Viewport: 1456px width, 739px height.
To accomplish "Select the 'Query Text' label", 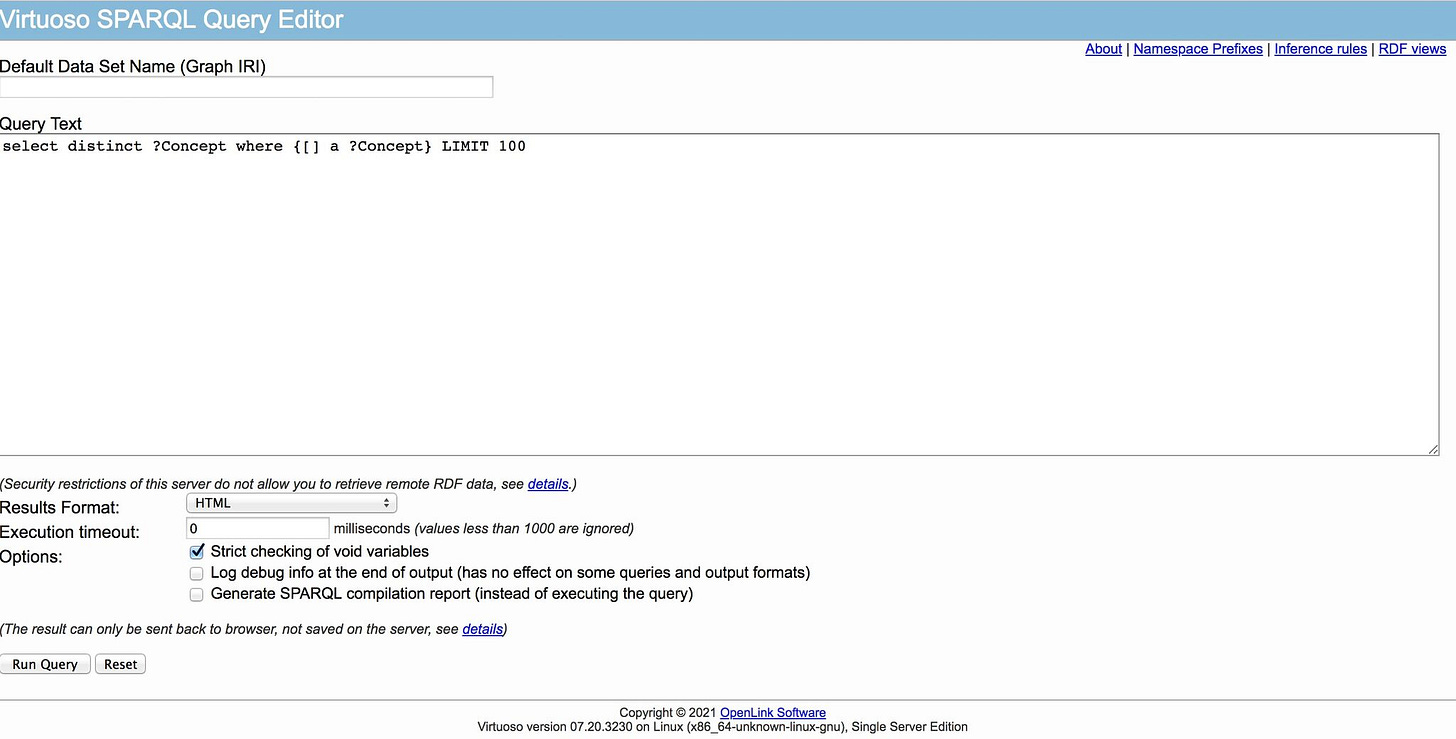I will coord(41,124).
